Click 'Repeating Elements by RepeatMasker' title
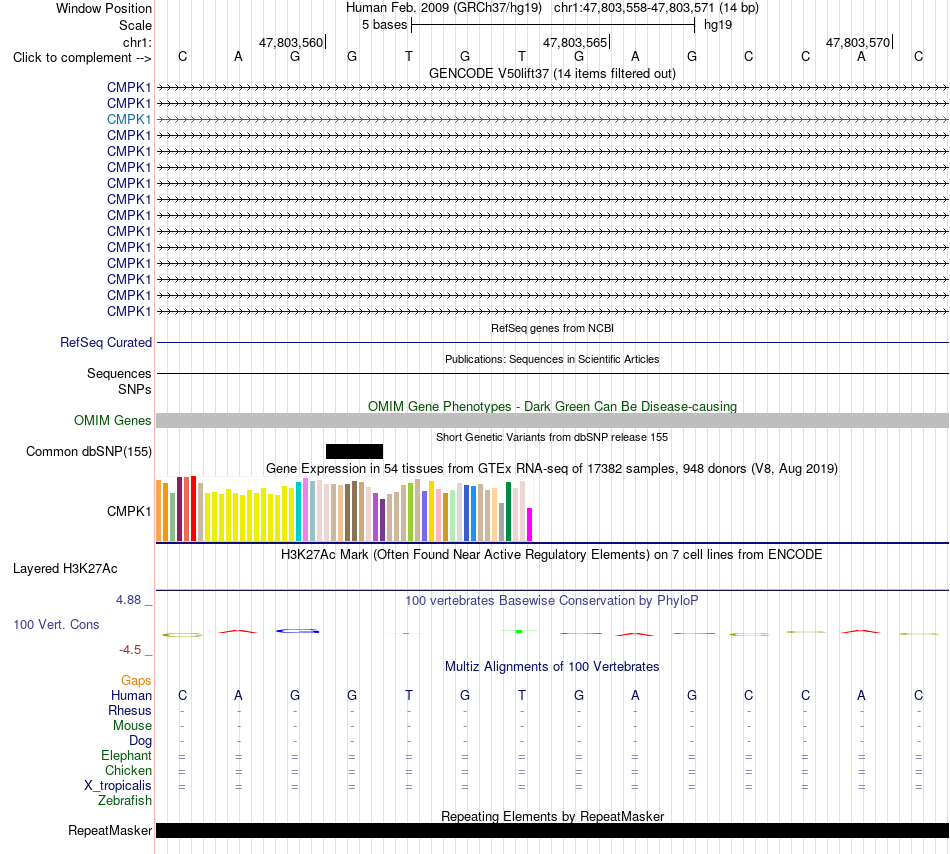 tap(552, 816)
